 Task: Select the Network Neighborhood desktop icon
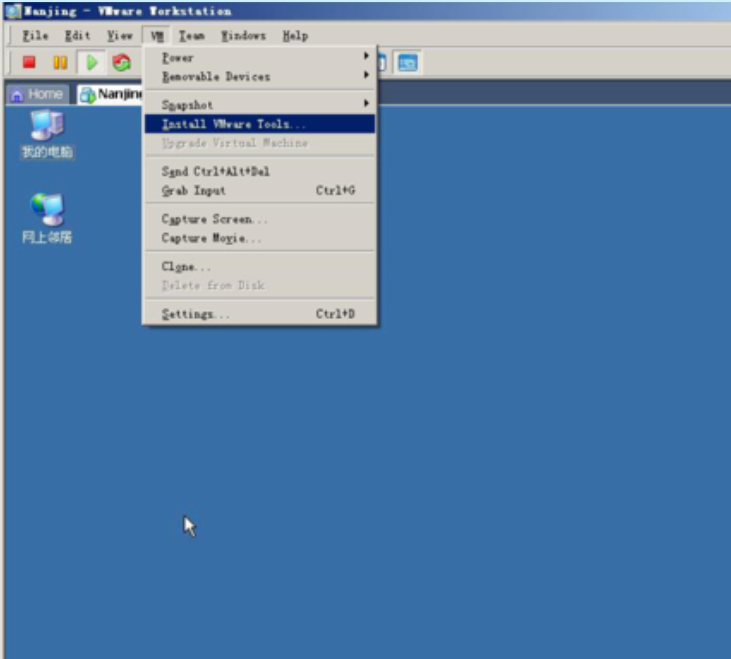[x=47, y=219]
